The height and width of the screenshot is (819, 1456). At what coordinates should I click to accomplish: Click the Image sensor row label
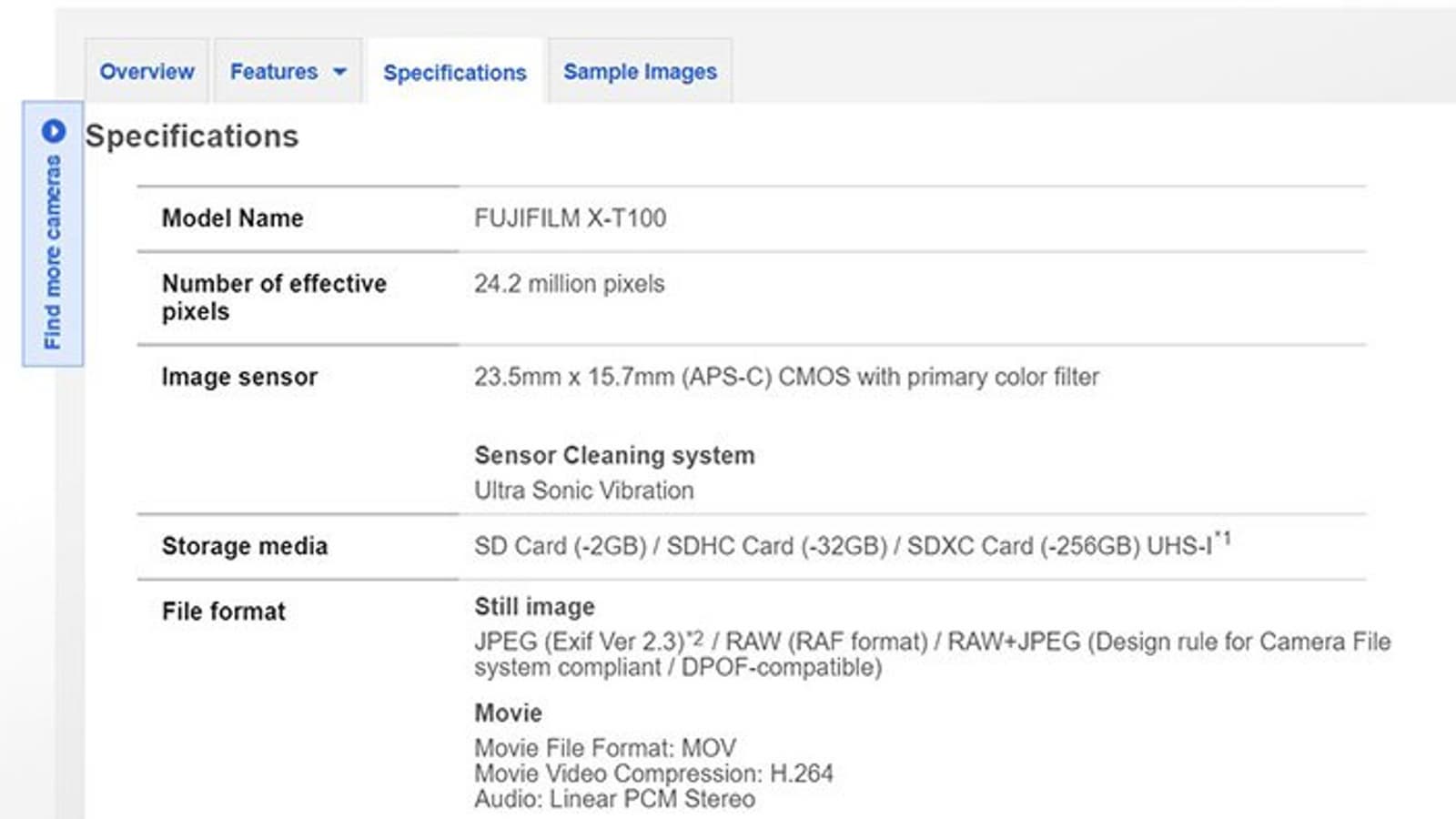(239, 377)
